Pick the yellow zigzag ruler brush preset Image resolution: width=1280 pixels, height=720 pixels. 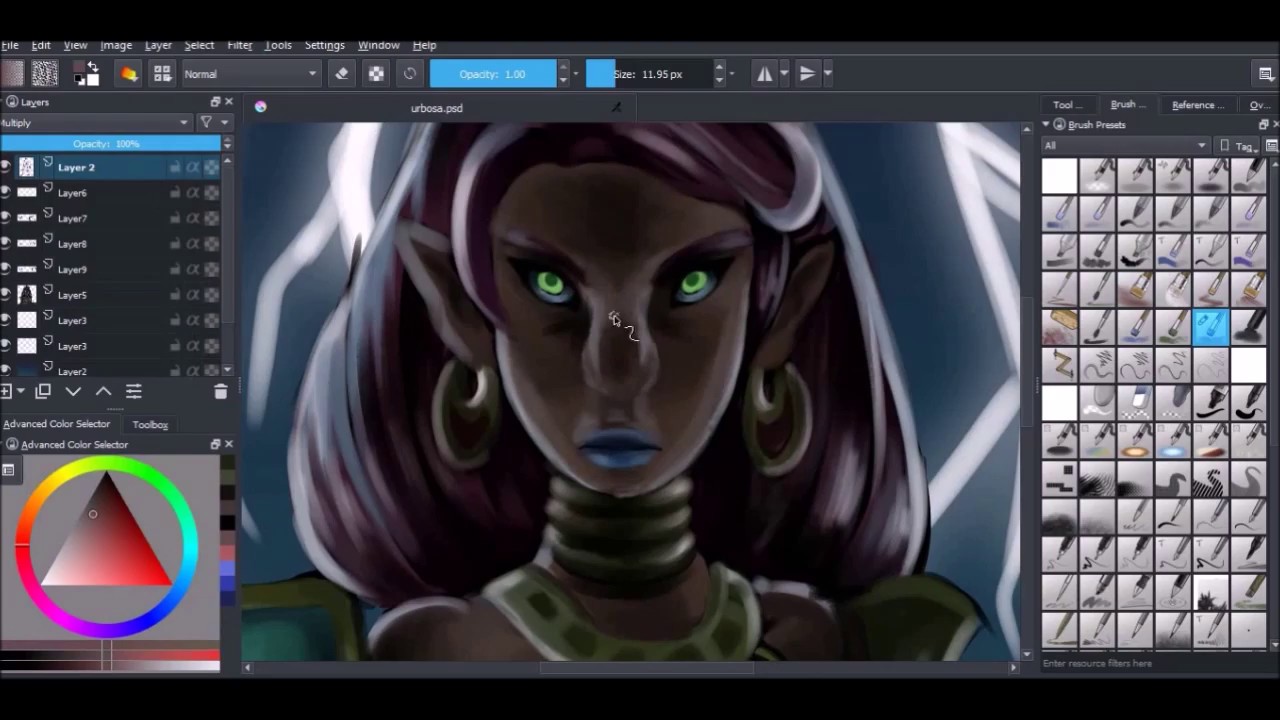pyautogui.click(x=1060, y=365)
